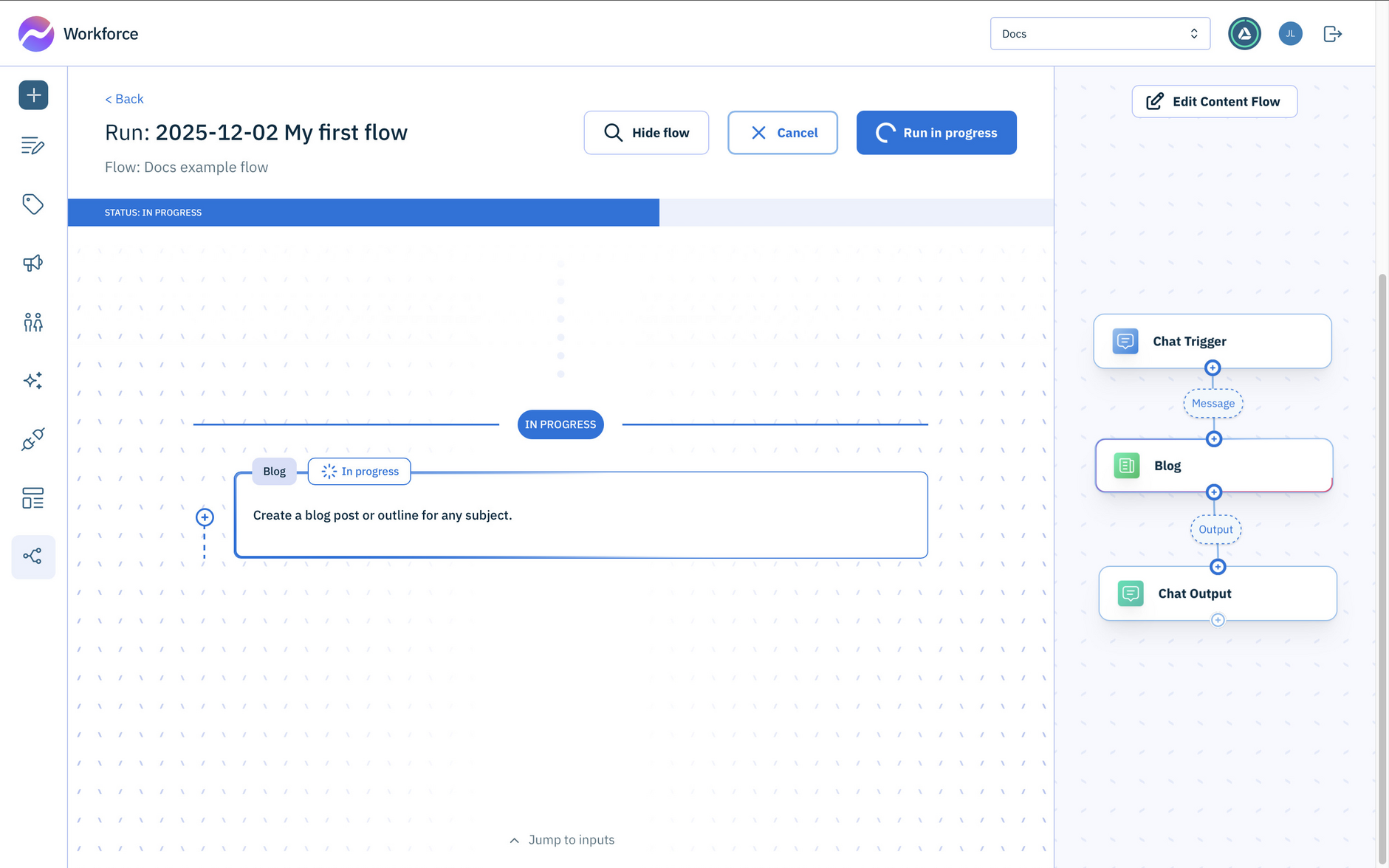Open the compose/notes sidebar icon
1389x868 pixels.
(32, 145)
